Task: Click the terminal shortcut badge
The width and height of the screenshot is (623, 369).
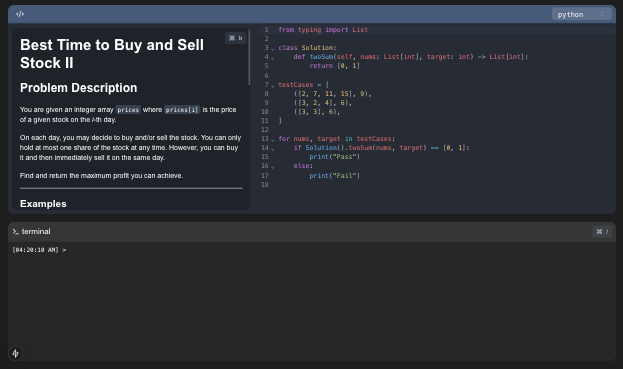Action: click(x=602, y=231)
